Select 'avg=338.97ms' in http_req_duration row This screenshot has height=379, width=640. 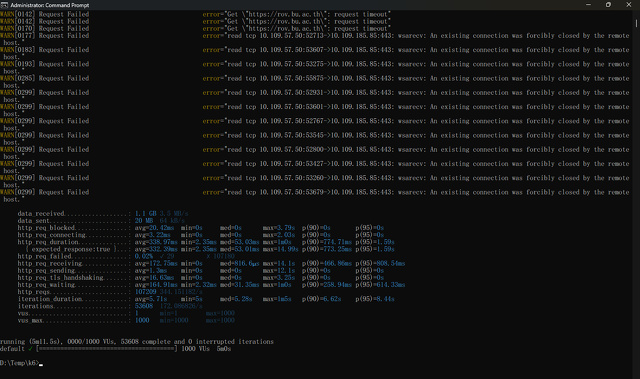pyautogui.click(x=156, y=242)
